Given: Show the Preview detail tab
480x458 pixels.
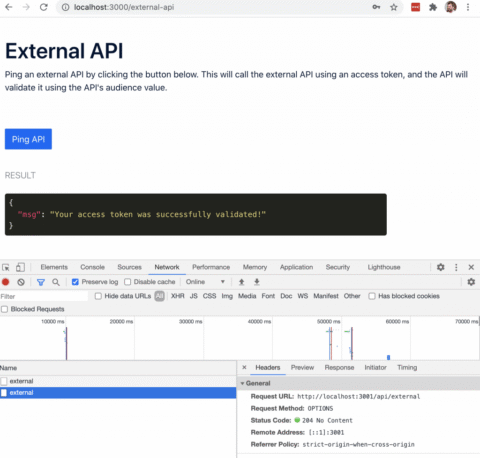Looking at the screenshot, I should pyautogui.click(x=302, y=367).
